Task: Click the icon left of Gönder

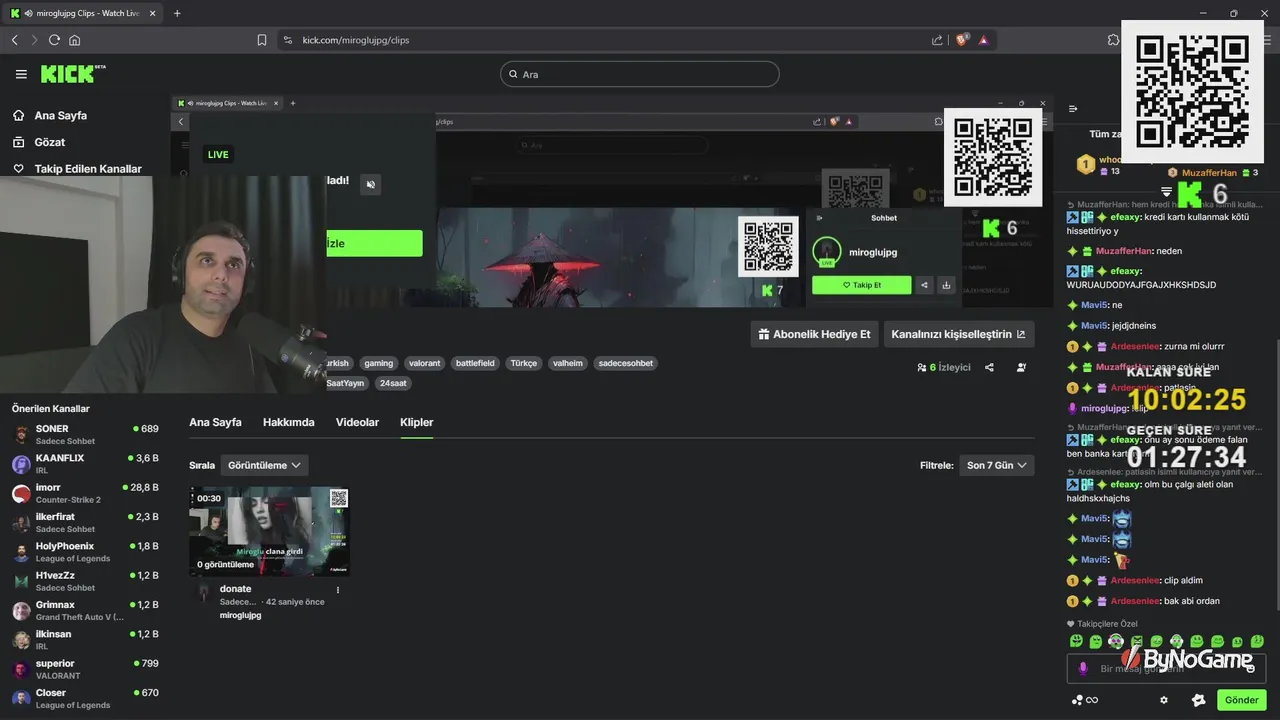Action: coord(1198,700)
